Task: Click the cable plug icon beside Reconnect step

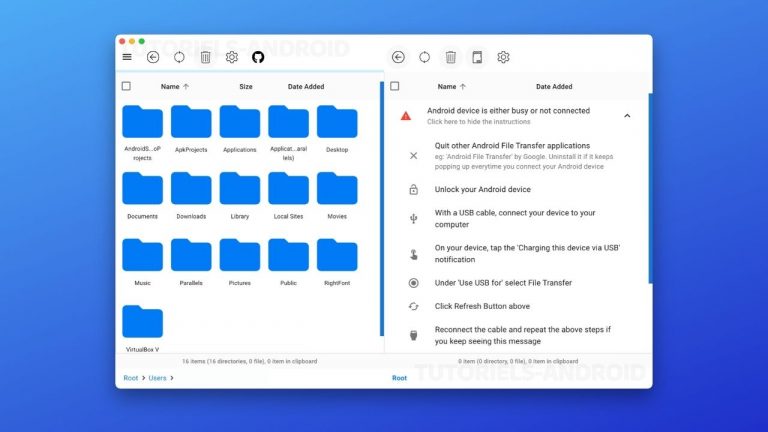Action: tap(413, 336)
